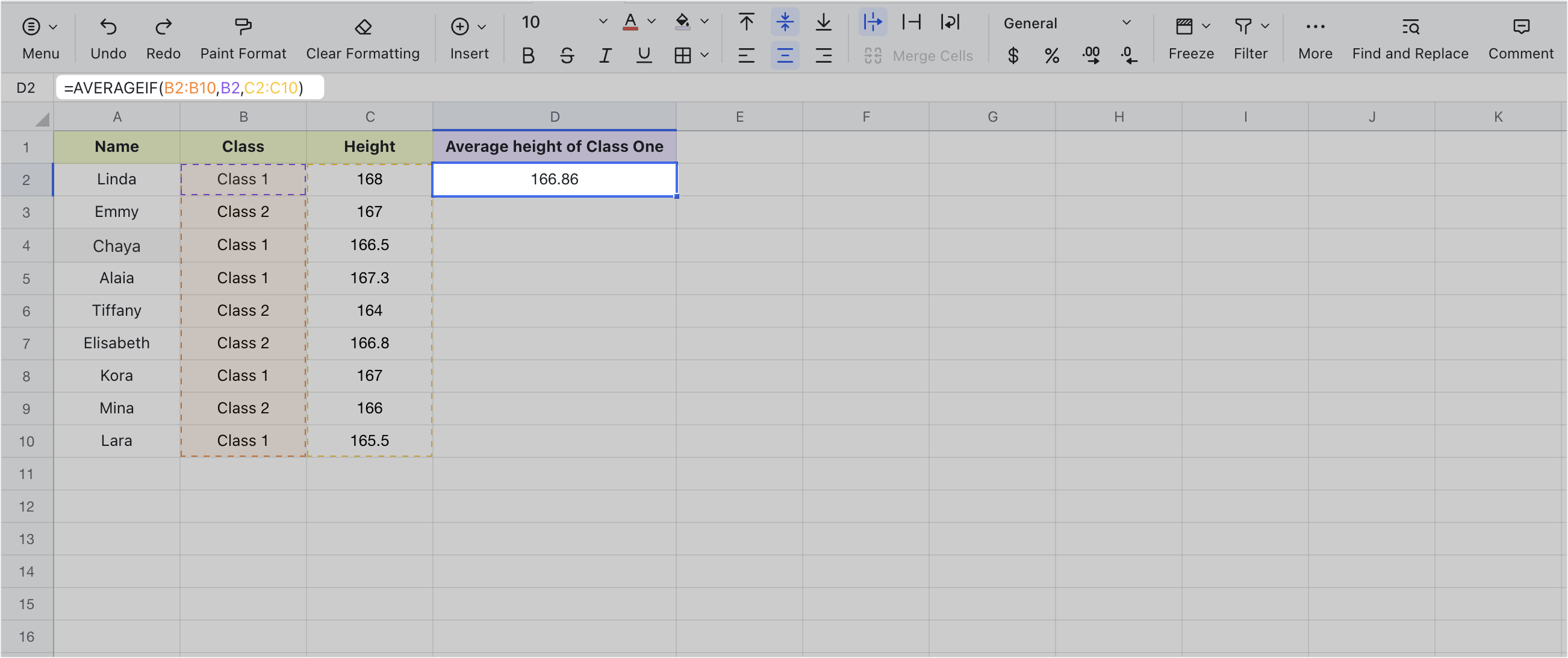Apply strikethrough formatting
The width and height of the screenshot is (1568, 658).
(566, 55)
